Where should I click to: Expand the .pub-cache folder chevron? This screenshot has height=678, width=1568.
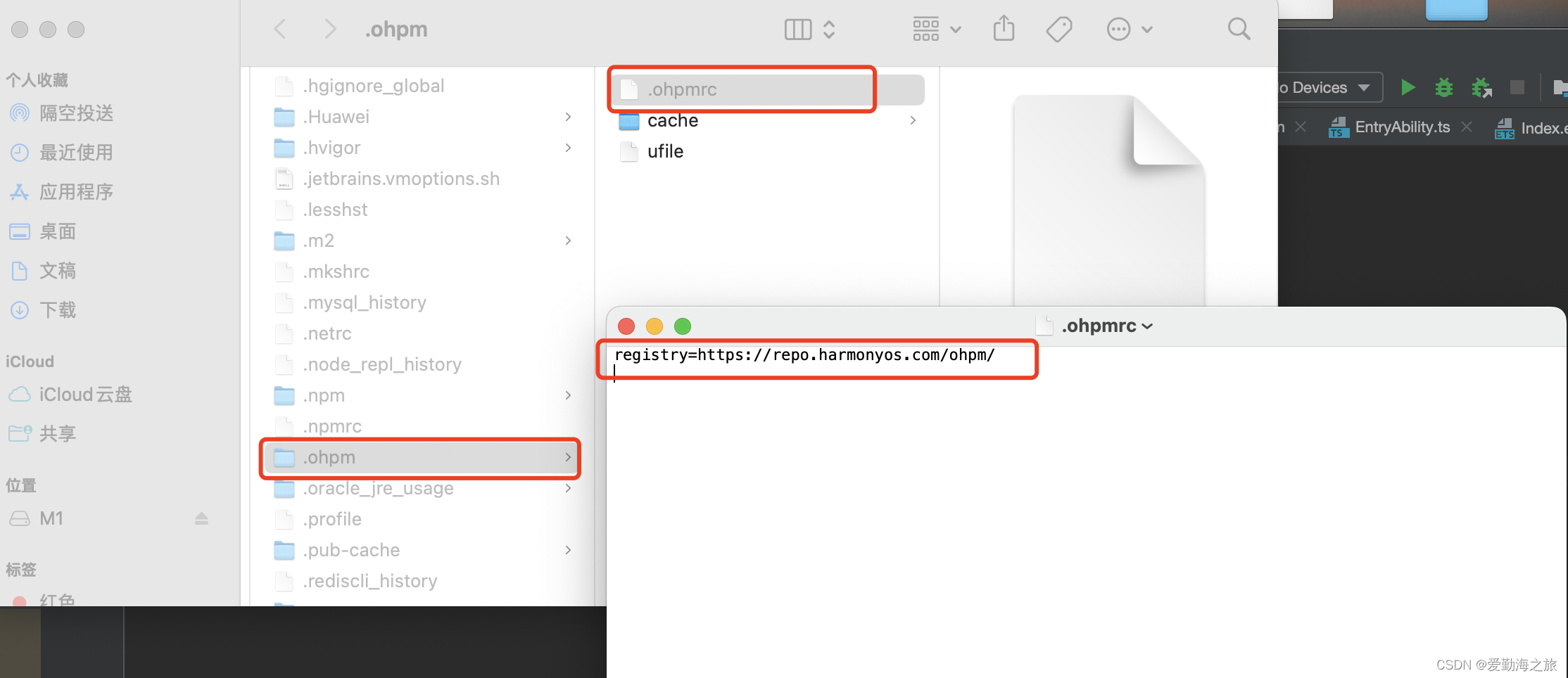click(568, 550)
